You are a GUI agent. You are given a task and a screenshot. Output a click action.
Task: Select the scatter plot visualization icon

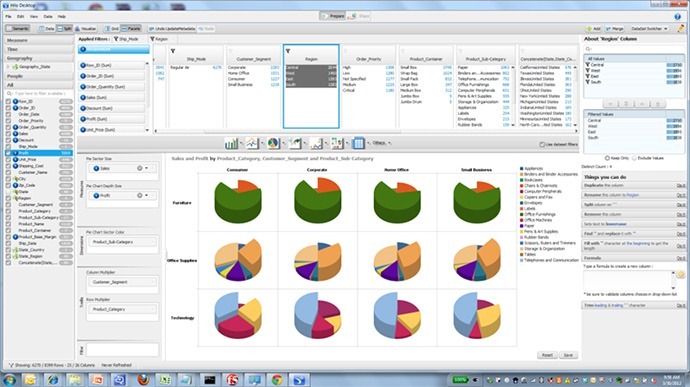coord(316,143)
